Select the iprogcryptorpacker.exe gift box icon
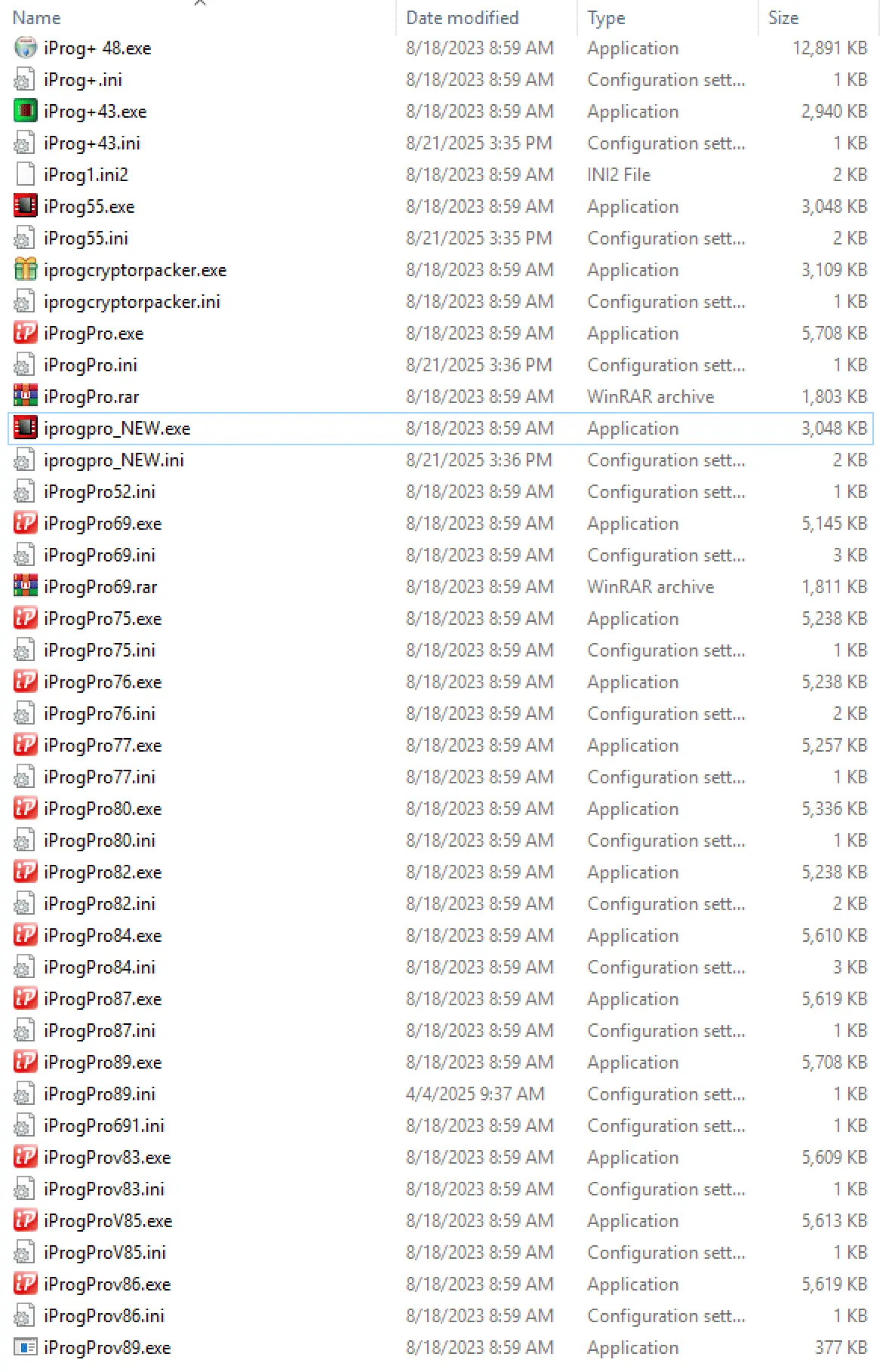This screenshot has width=895, height=1372. point(25,270)
